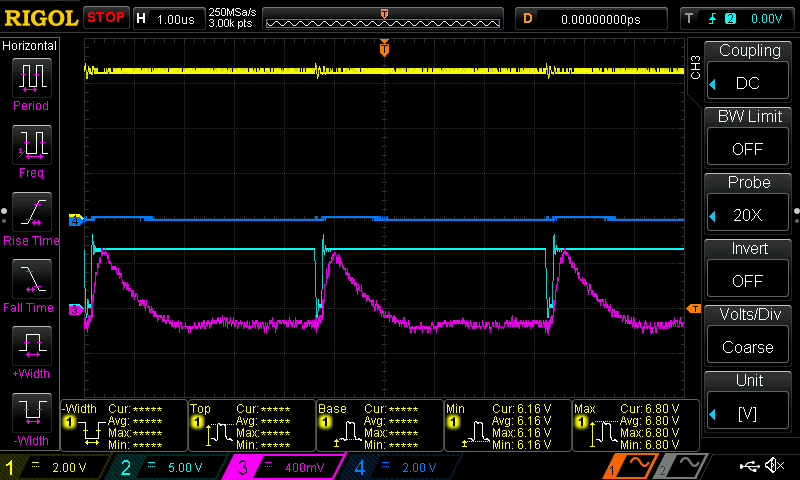Select active channel 3 label 400mV

286,467
